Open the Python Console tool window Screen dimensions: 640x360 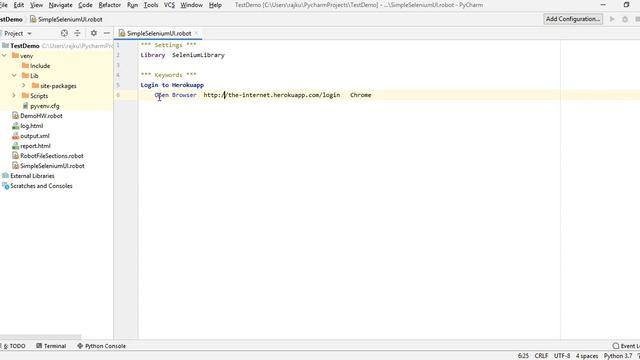coord(101,346)
